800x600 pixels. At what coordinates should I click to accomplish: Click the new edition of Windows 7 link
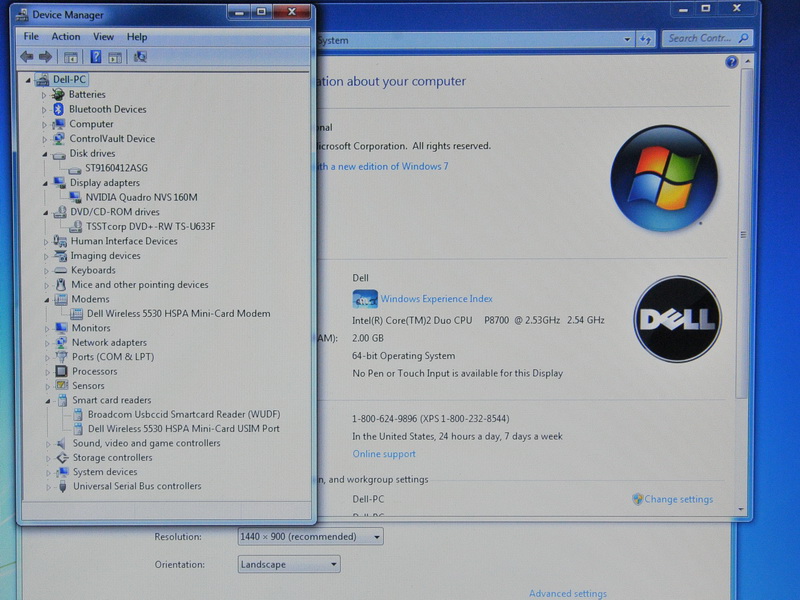pos(383,166)
